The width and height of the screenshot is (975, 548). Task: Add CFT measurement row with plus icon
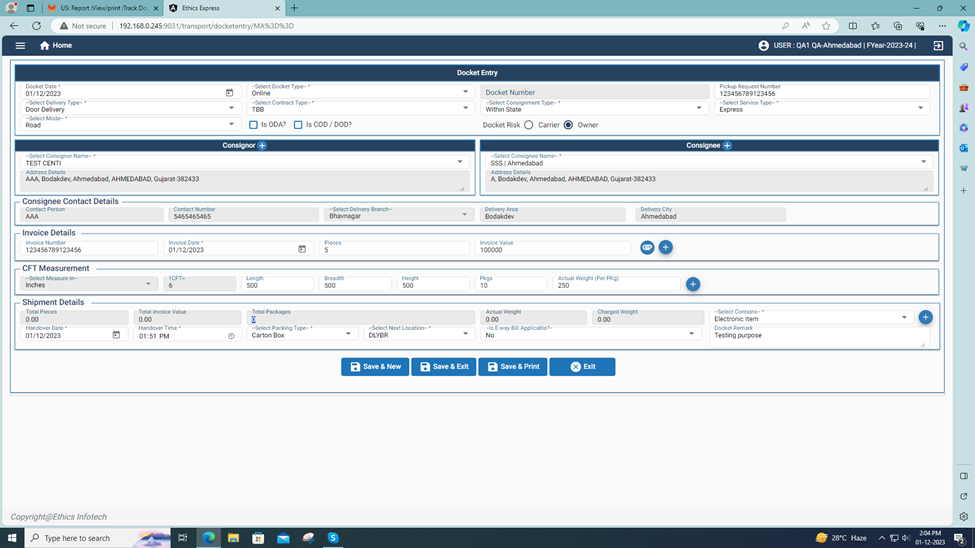[693, 284]
